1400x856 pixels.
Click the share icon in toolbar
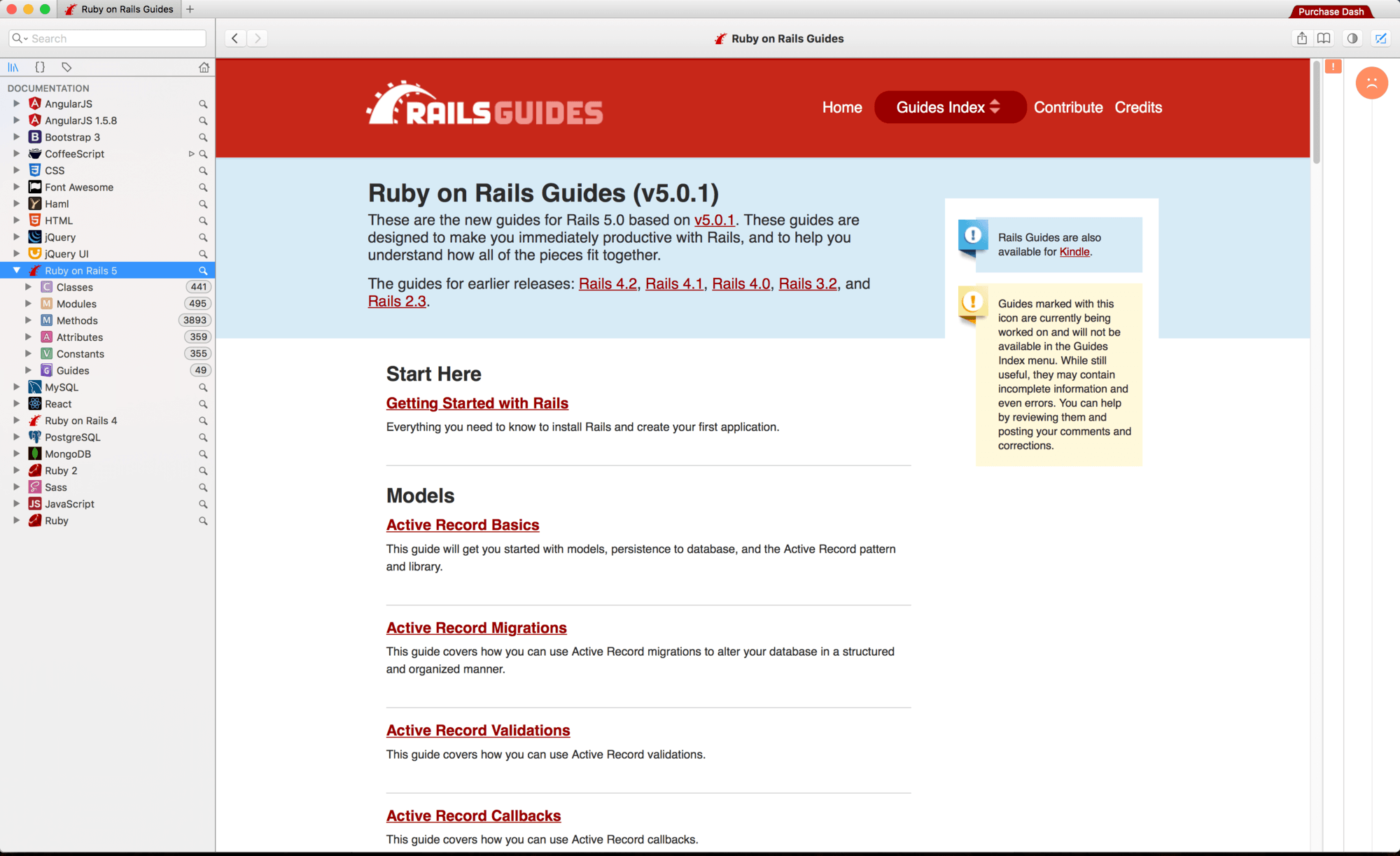[1302, 38]
